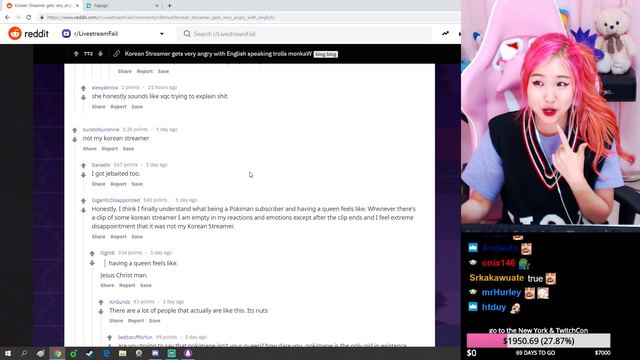Open GiganticDisappointed's user profile
The width and height of the screenshot is (640, 360).
[116, 200]
